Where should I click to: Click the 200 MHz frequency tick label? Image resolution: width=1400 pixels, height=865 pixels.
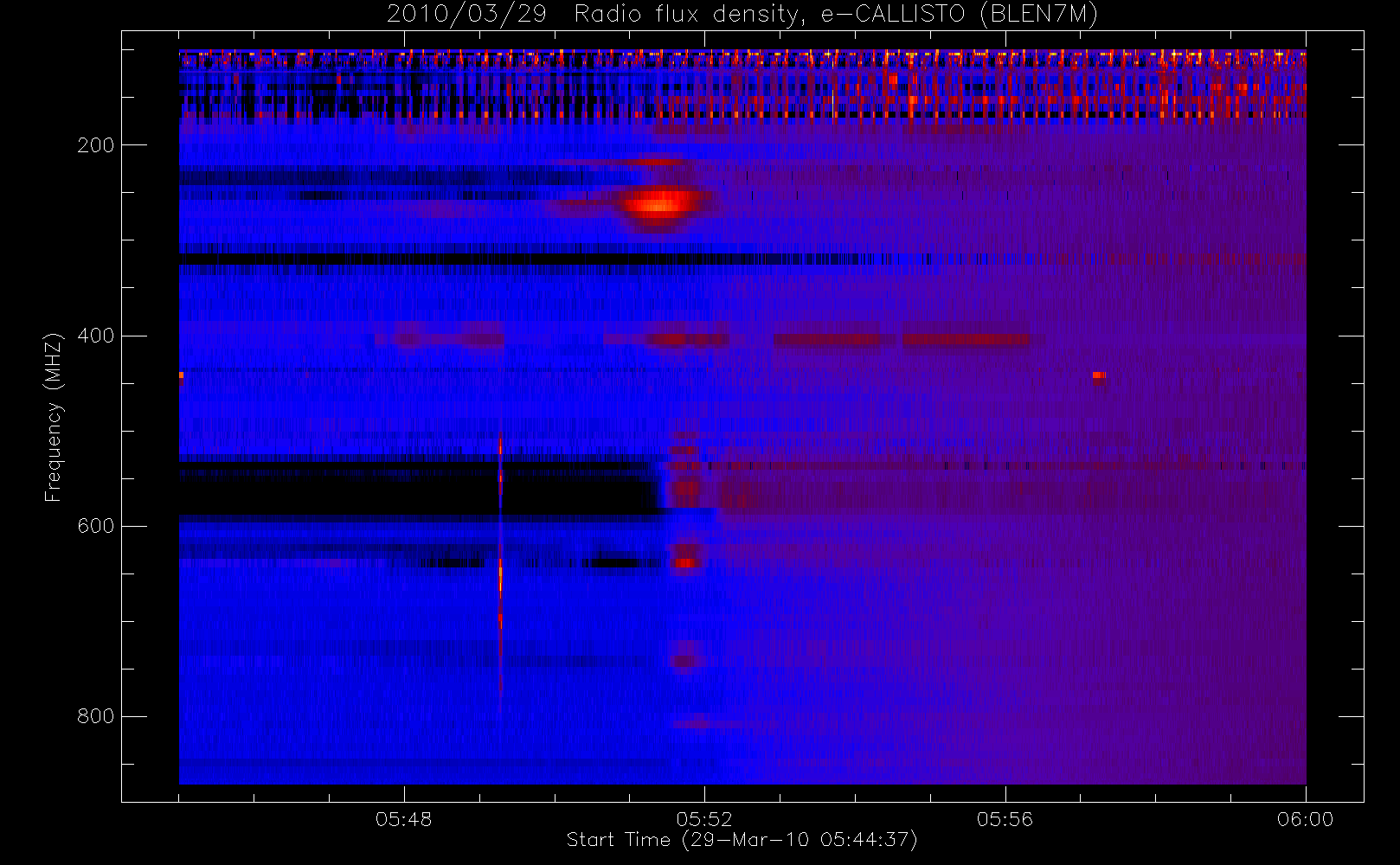[96, 145]
